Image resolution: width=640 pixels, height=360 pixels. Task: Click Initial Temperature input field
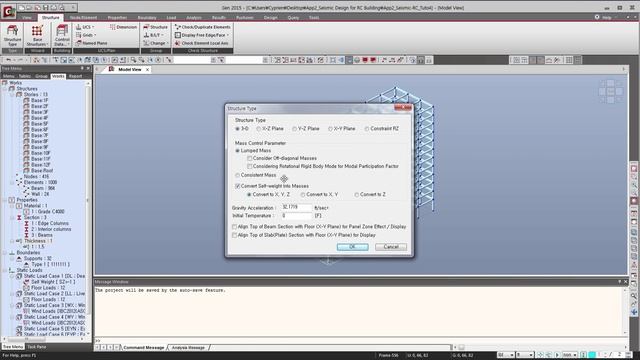[x=297, y=216]
